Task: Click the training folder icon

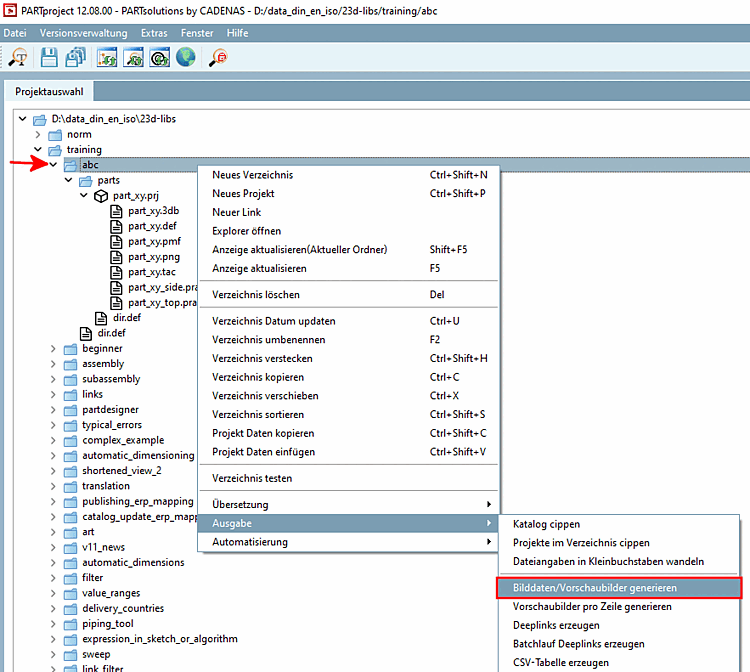Action: point(55,150)
